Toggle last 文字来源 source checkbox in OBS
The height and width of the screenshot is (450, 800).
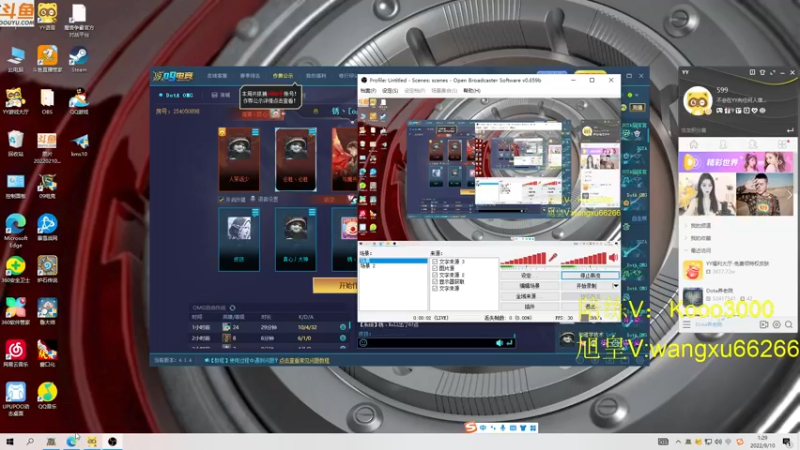point(435,288)
